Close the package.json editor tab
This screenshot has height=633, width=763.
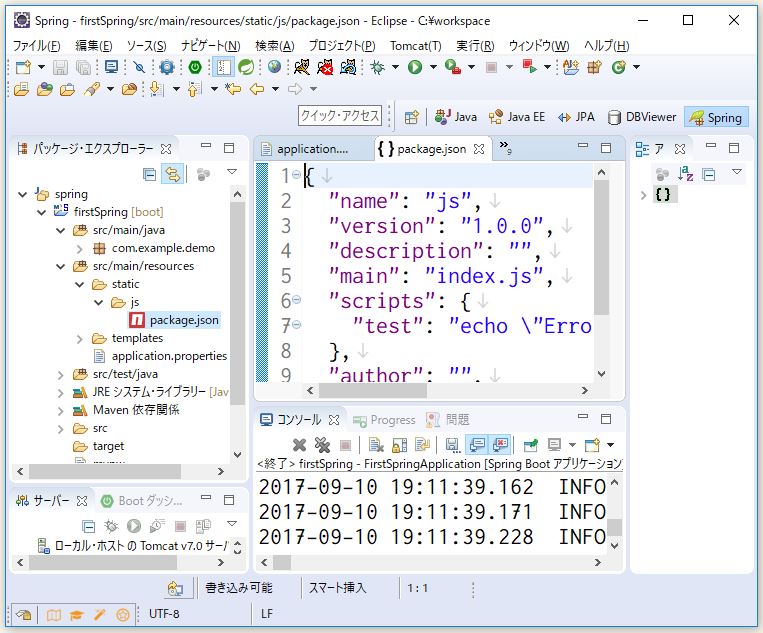(479, 149)
